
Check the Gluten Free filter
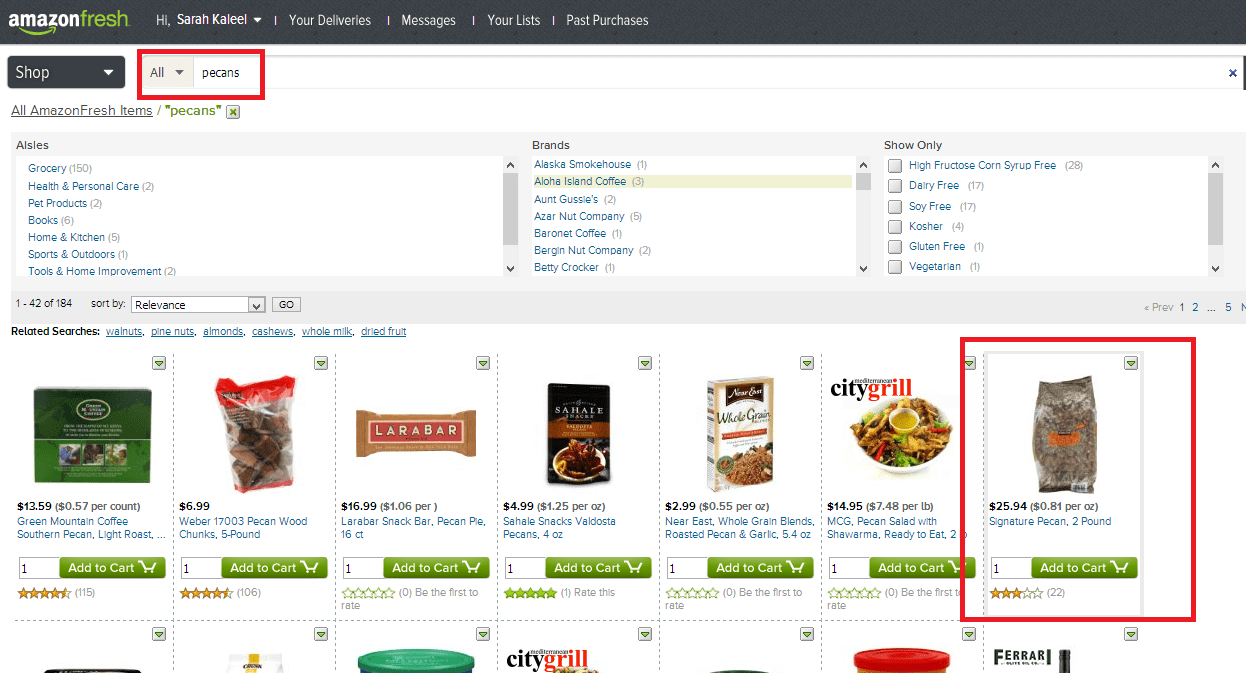pyautogui.click(x=895, y=247)
